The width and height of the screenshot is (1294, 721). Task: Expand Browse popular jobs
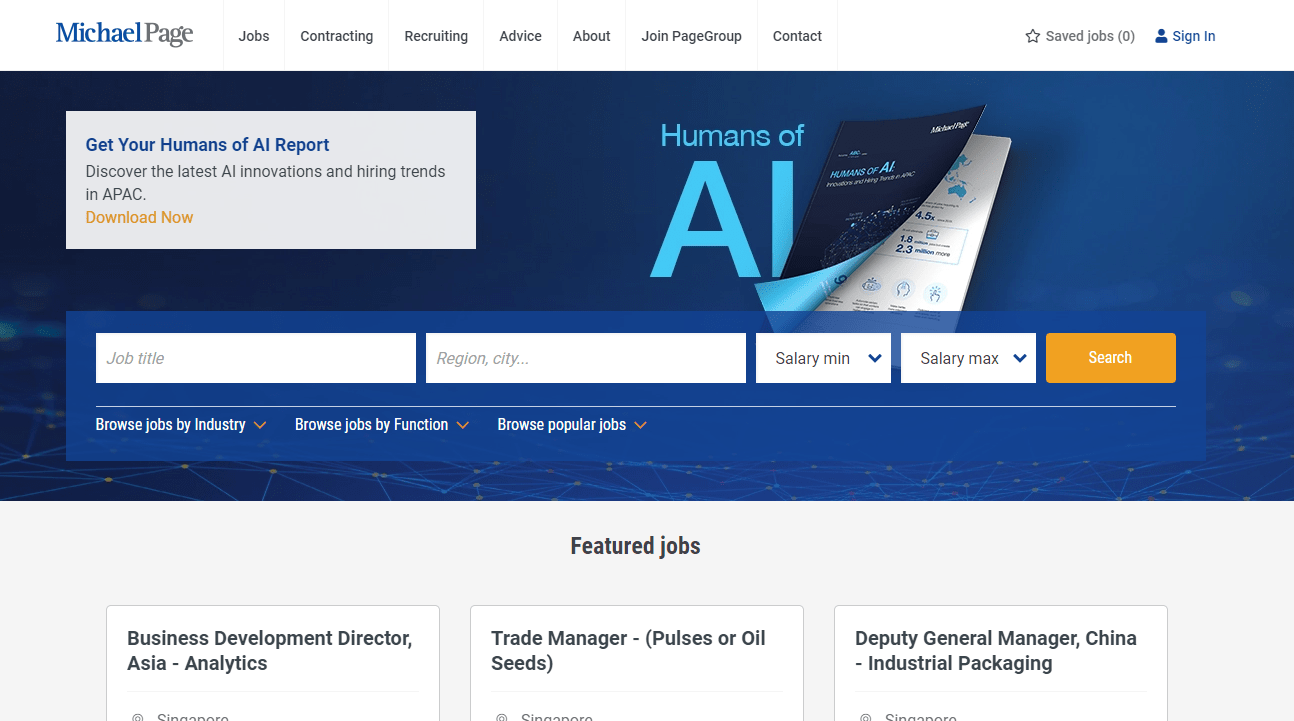(x=572, y=425)
